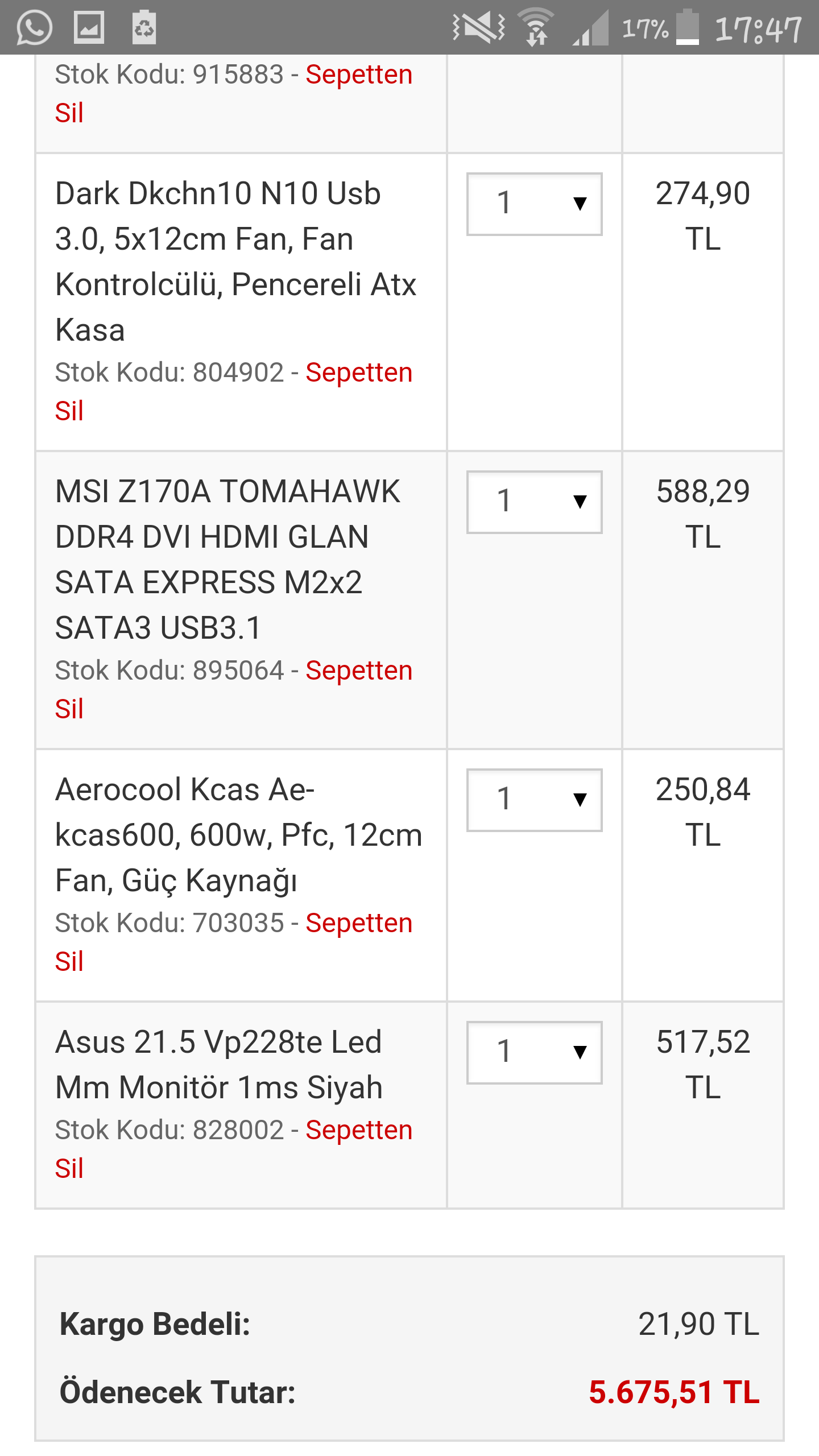
Task: Tap the Wi-Fi status icon
Action: tap(536, 27)
